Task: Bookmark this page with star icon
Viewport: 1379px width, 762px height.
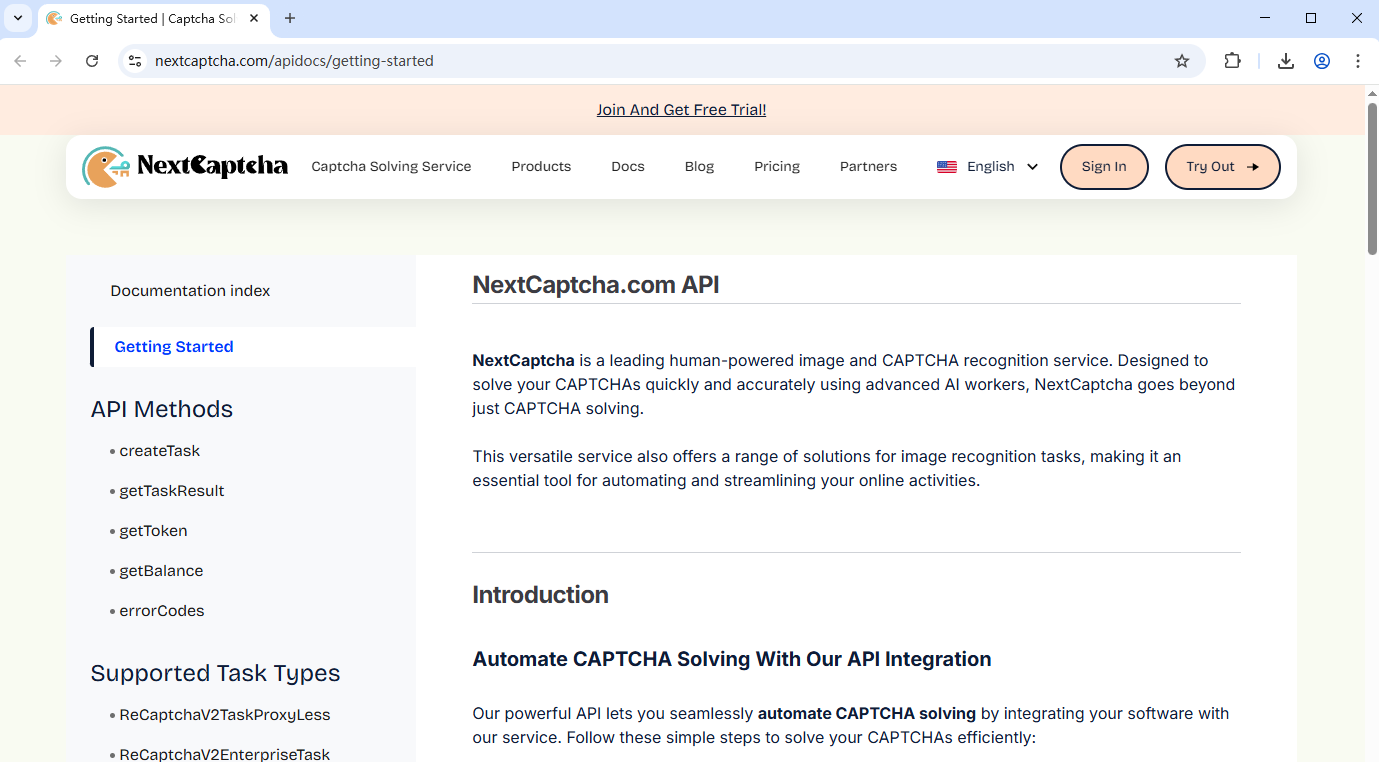Action: [x=1182, y=61]
